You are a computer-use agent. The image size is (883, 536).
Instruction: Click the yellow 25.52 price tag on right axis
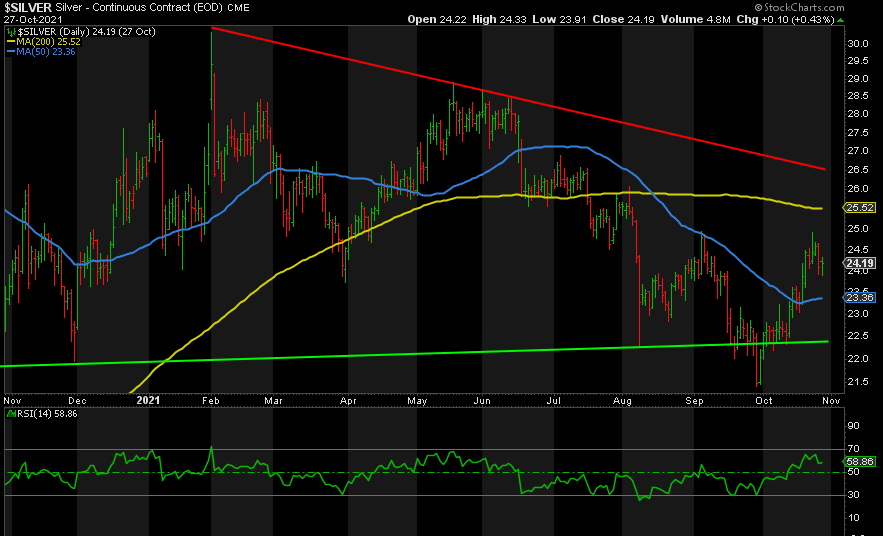861,208
